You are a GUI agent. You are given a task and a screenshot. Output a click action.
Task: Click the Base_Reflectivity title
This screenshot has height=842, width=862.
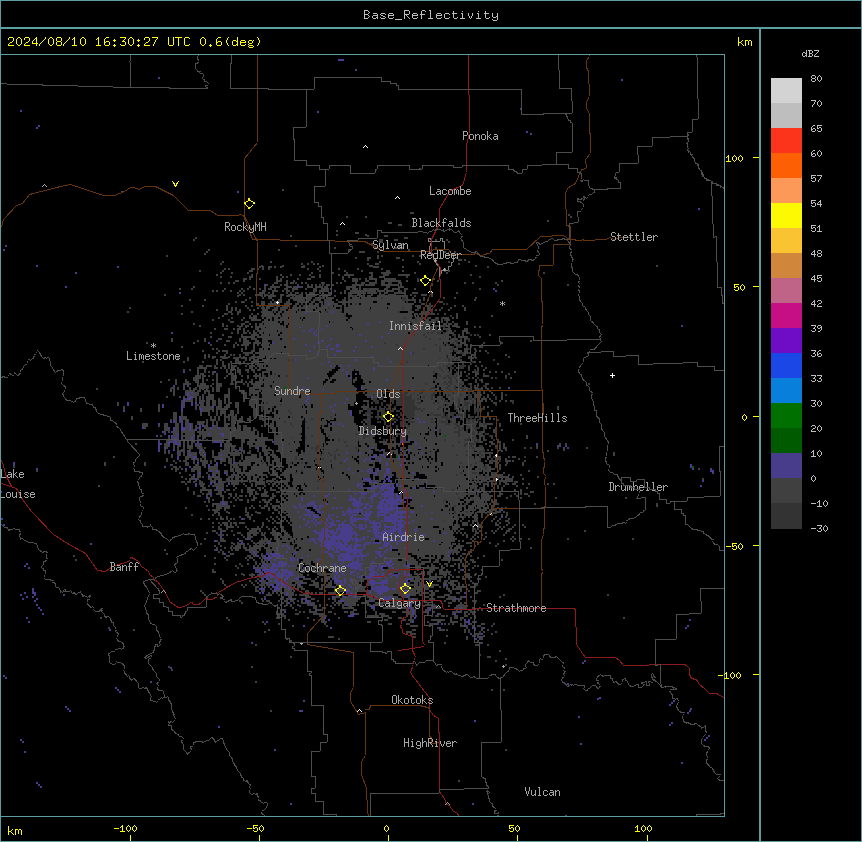[x=430, y=15]
